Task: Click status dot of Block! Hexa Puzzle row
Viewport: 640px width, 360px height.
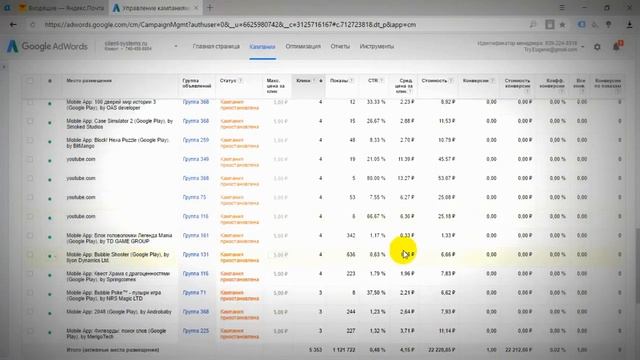Action: 50,142
